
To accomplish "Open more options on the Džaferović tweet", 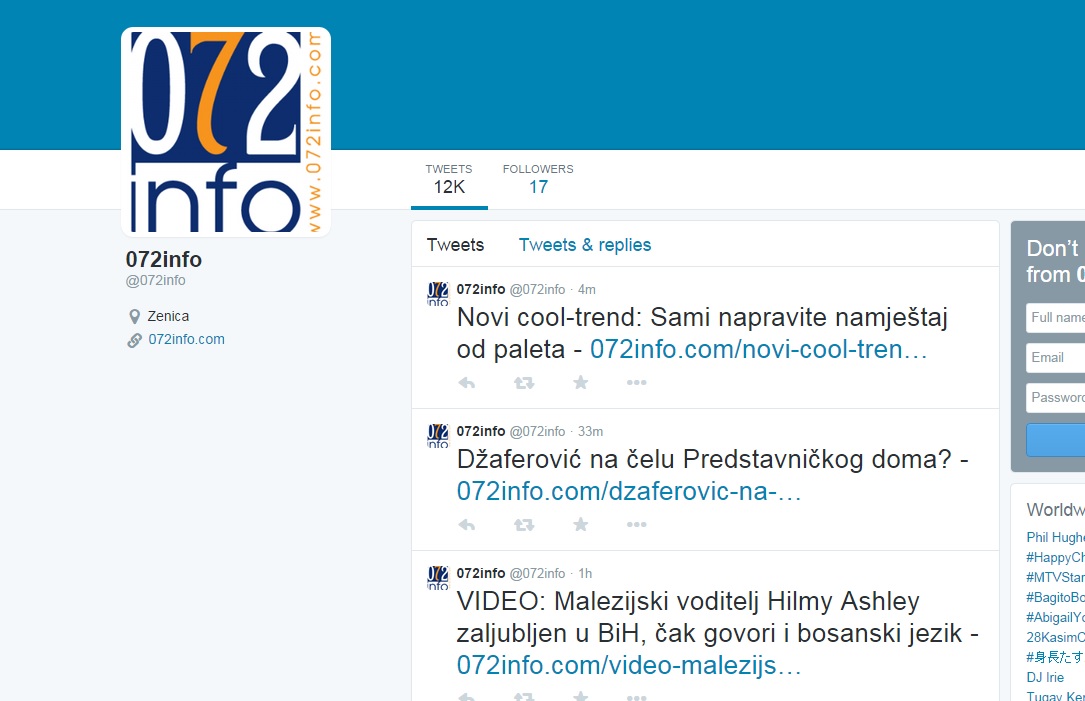I will (637, 524).
